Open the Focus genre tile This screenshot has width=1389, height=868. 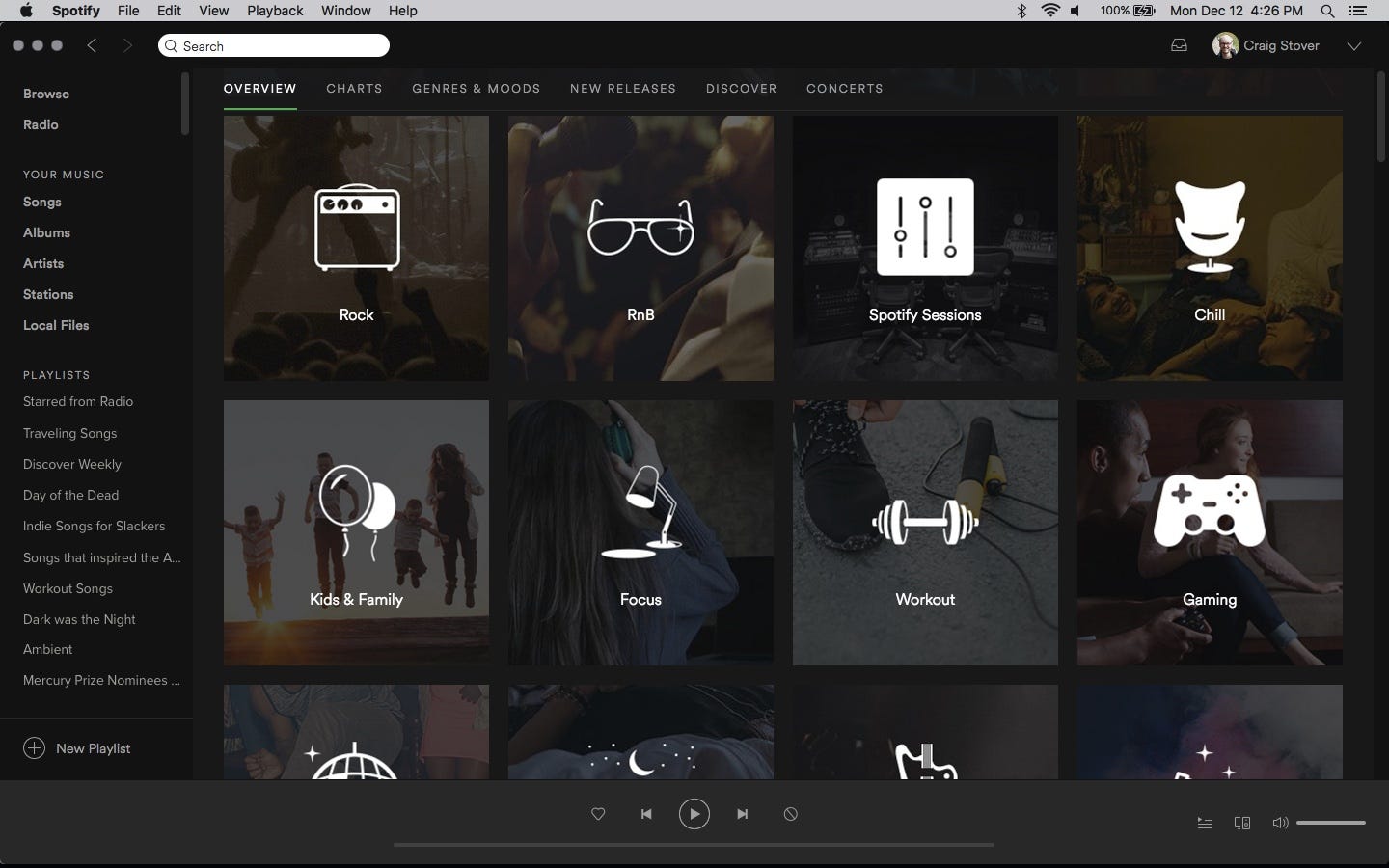[640, 532]
